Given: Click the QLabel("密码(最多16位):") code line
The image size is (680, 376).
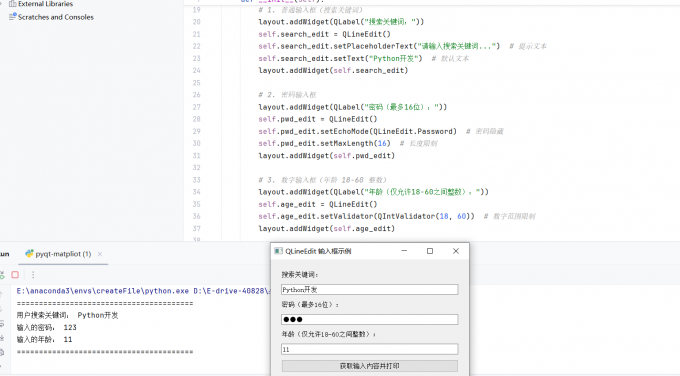Looking at the screenshot, I should pyautogui.click(x=353, y=107).
